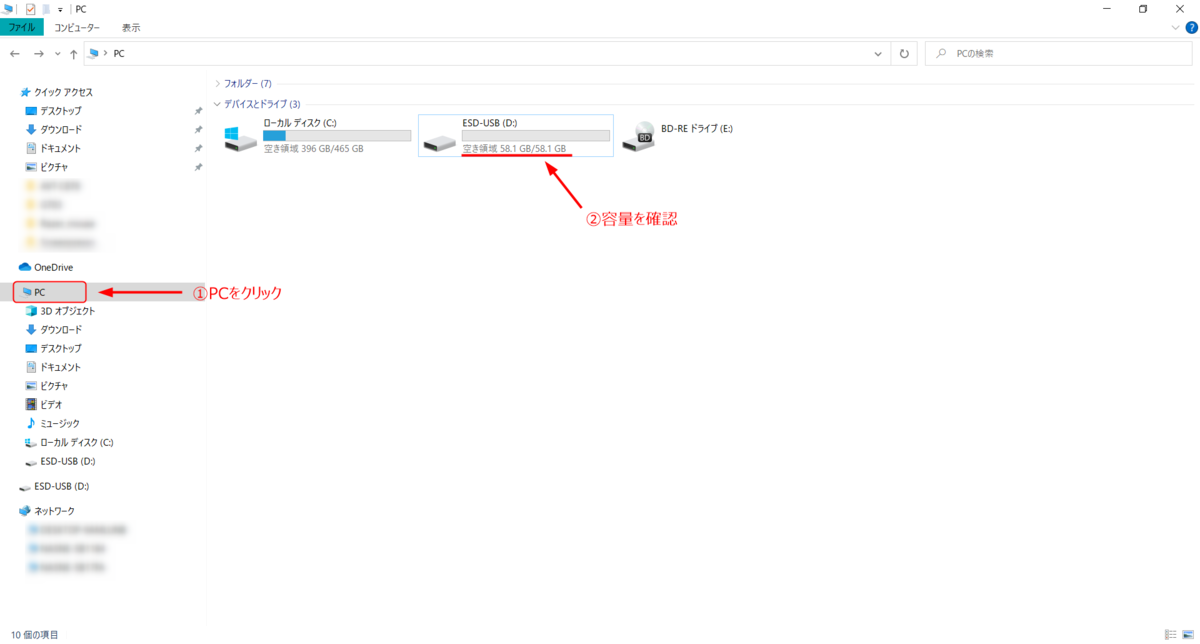The height and width of the screenshot is (644, 1200).
Task: Select ESD-USB (D:) nested under PC node
Action: [61, 461]
